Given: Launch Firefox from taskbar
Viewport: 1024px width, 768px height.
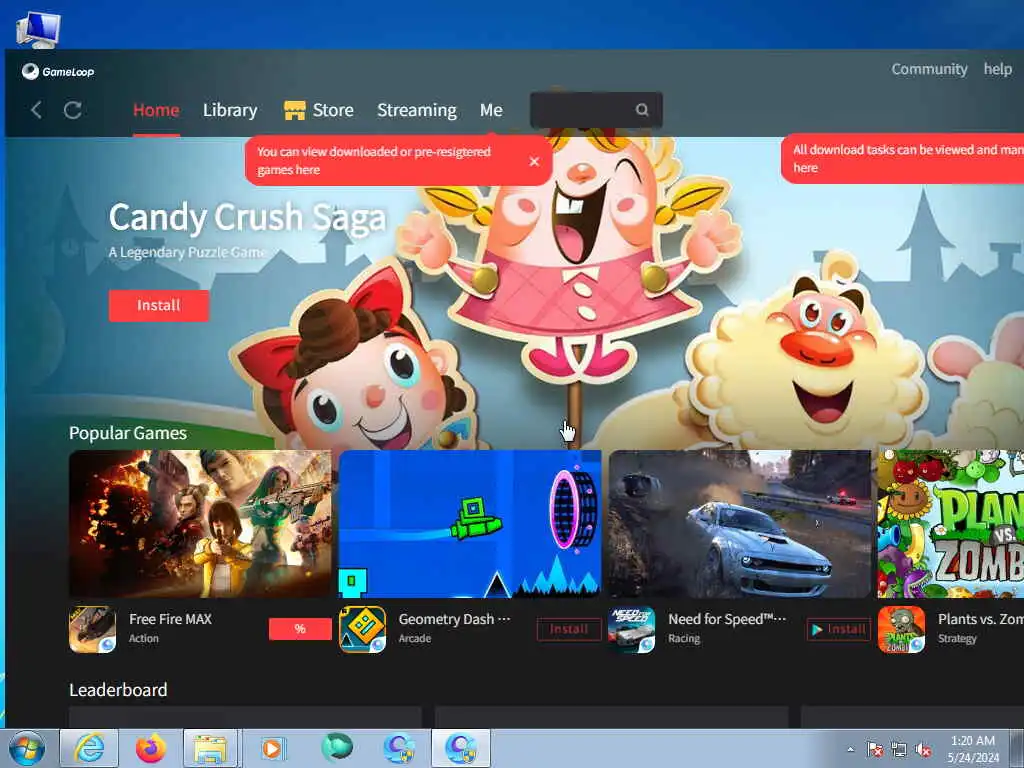Looking at the screenshot, I should click(151, 748).
